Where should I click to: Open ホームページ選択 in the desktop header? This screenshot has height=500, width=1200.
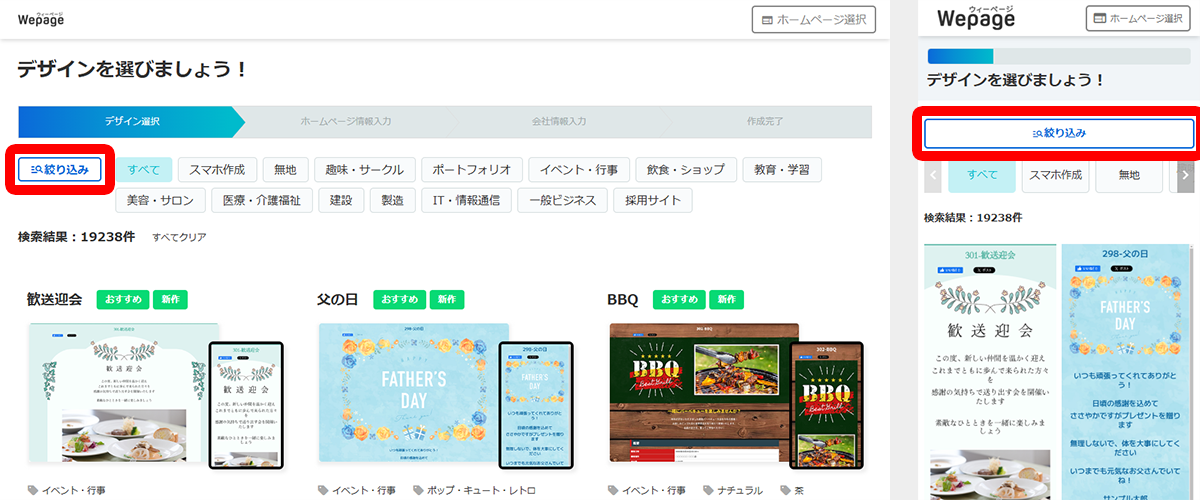pyautogui.click(x=813, y=20)
